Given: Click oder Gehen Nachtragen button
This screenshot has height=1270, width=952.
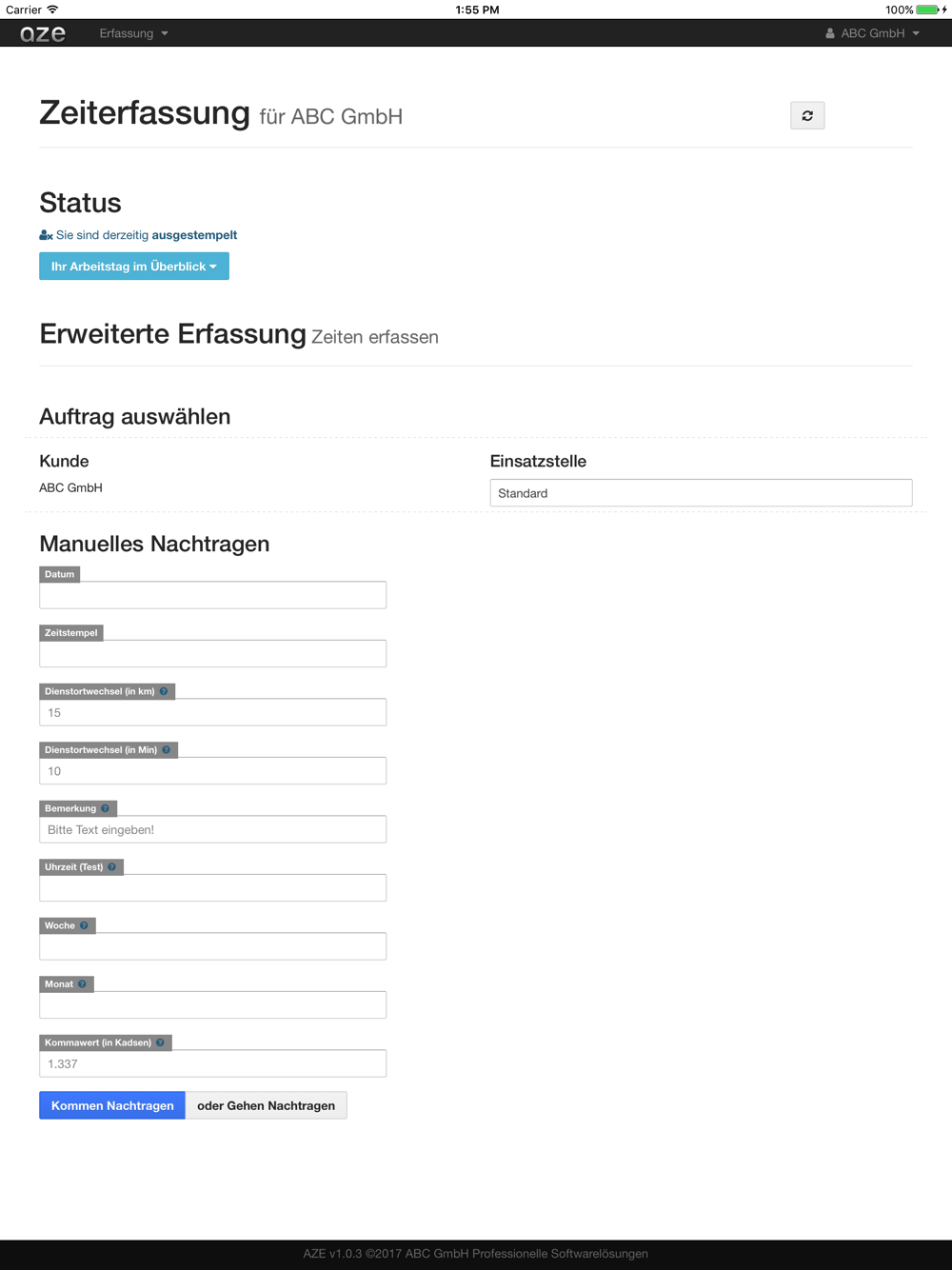Looking at the screenshot, I should pos(267,1105).
